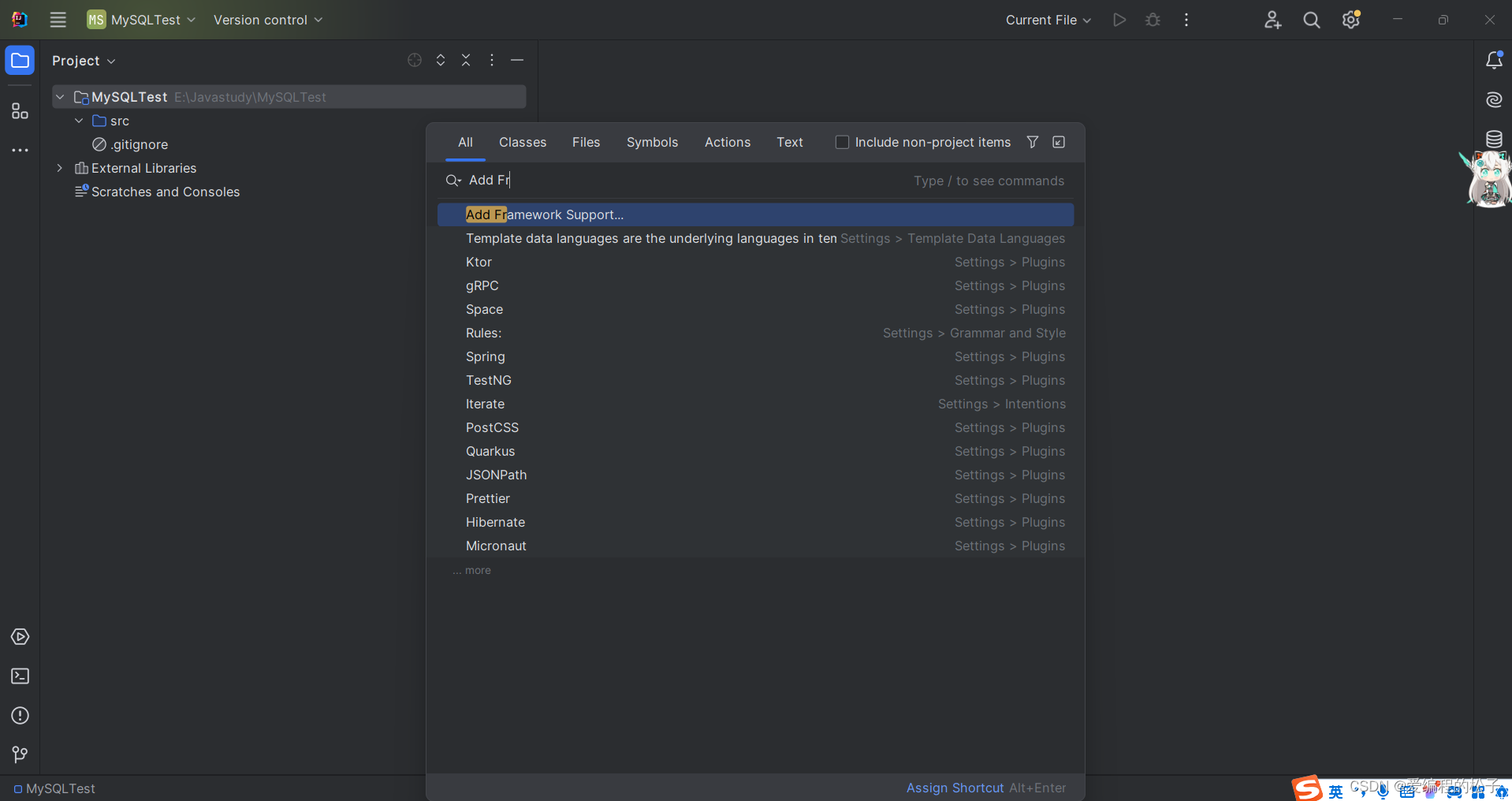Image resolution: width=1512 pixels, height=801 pixels.
Task: Select the .gitignore file
Action: (x=130, y=144)
